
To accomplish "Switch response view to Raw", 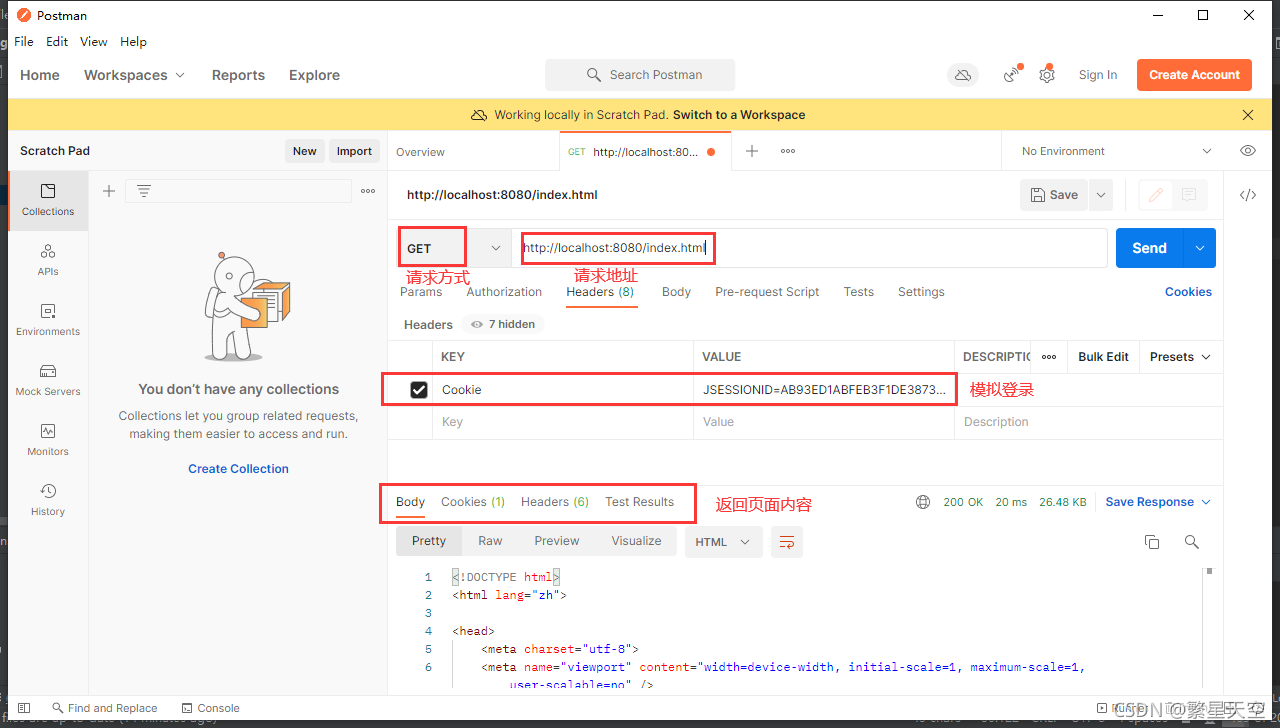I will [x=490, y=541].
